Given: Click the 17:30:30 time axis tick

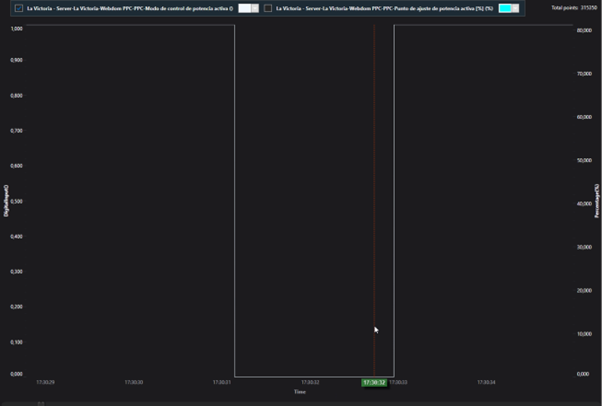Looking at the screenshot, I should (x=134, y=382).
